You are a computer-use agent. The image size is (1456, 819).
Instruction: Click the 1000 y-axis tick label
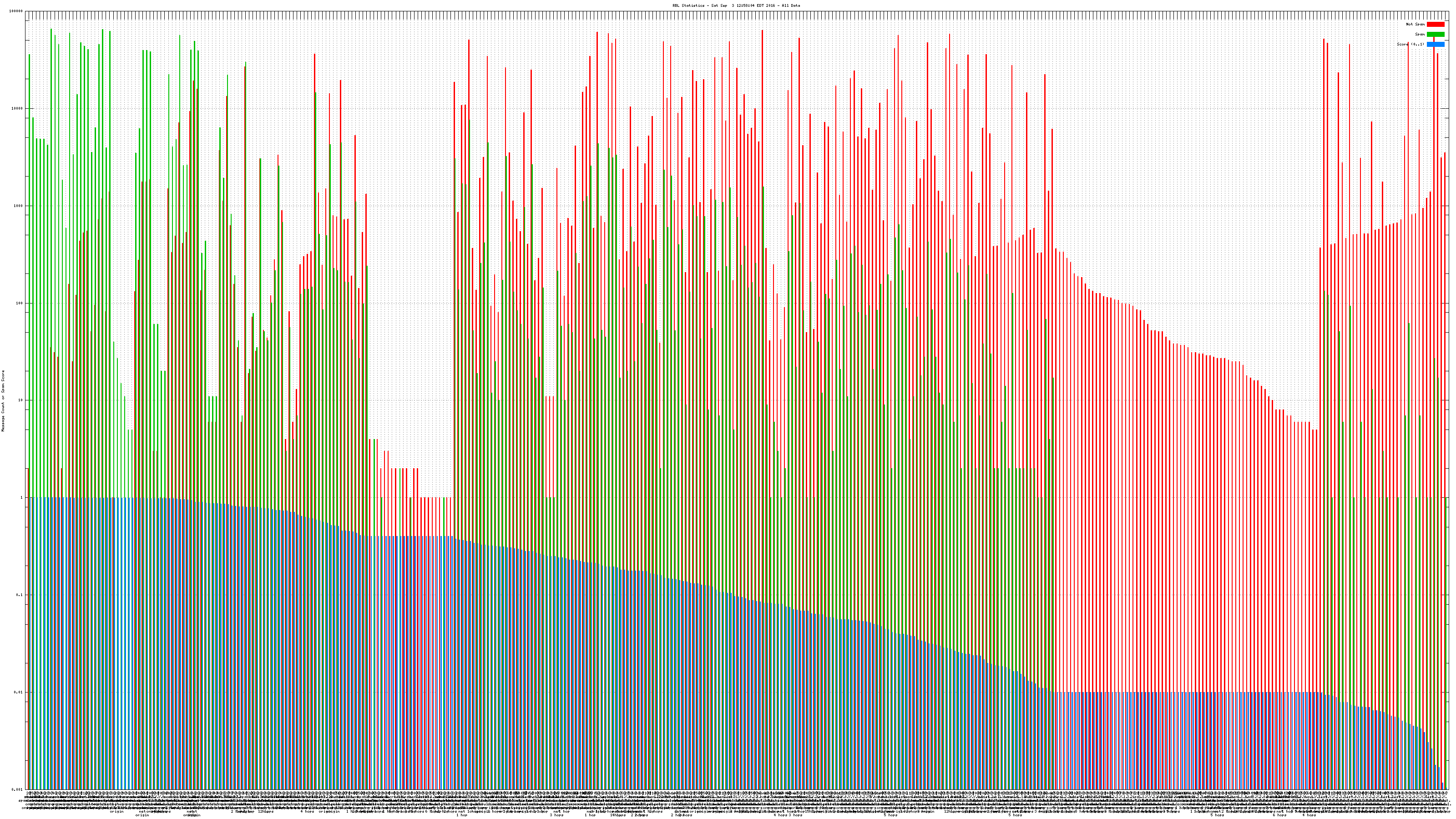tap(19, 206)
